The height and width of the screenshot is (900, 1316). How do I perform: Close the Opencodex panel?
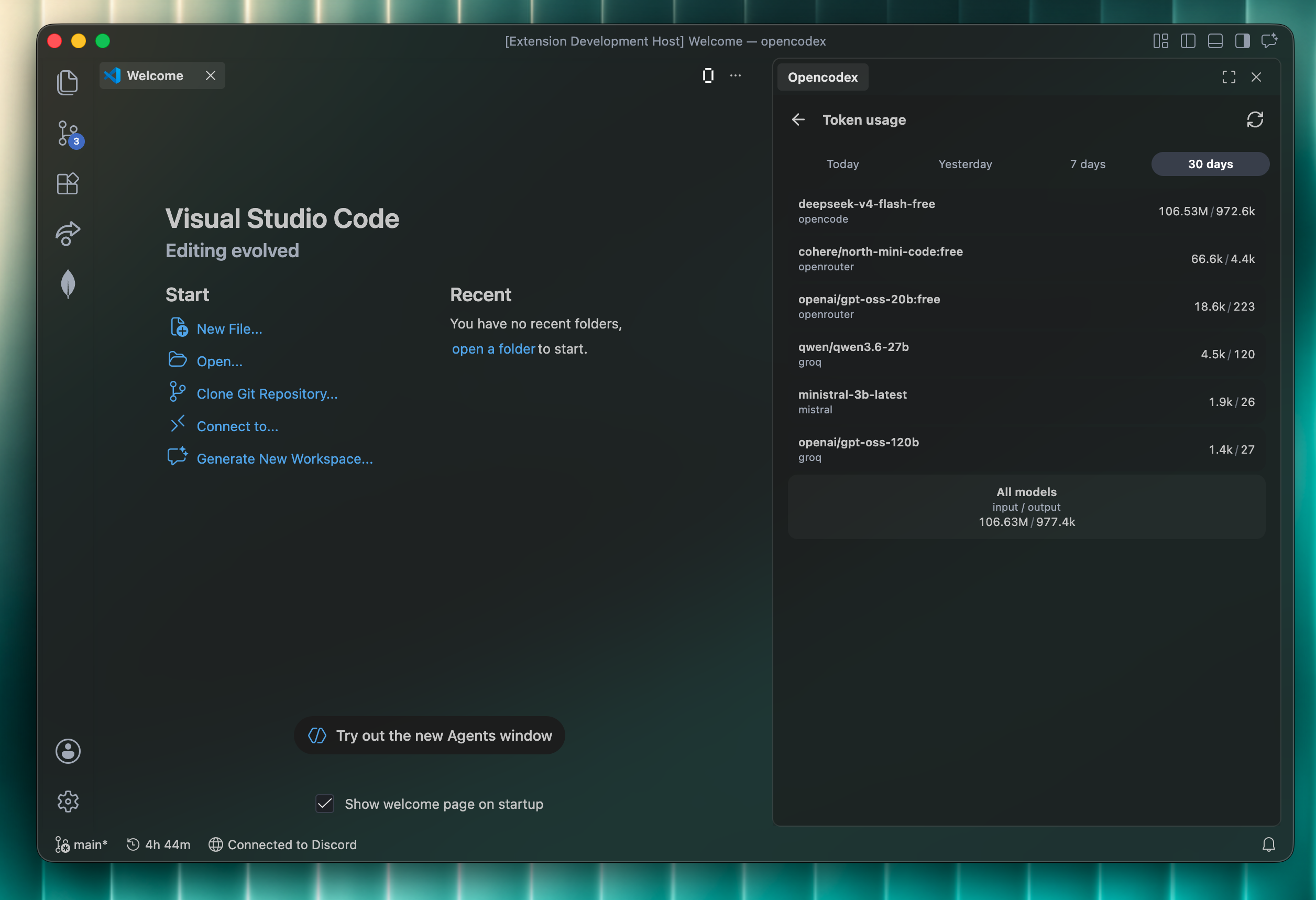coord(1256,77)
